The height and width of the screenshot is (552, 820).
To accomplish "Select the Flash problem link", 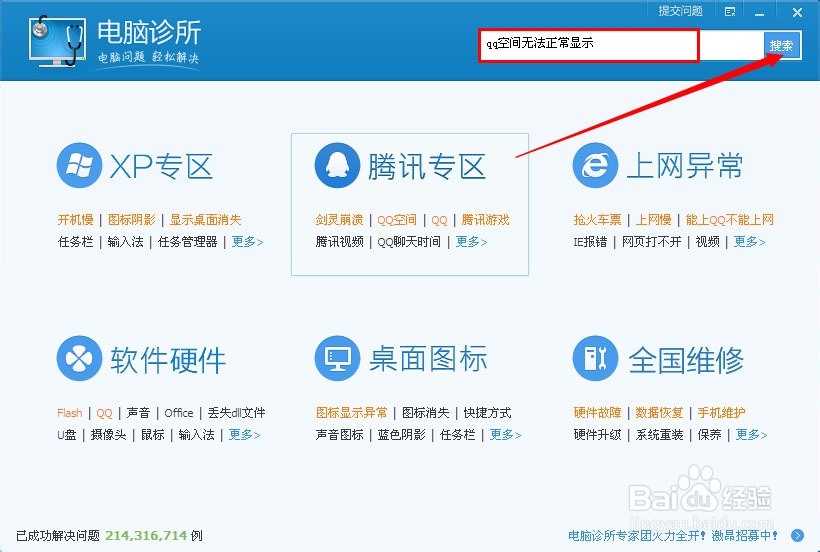I will click(x=70, y=413).
